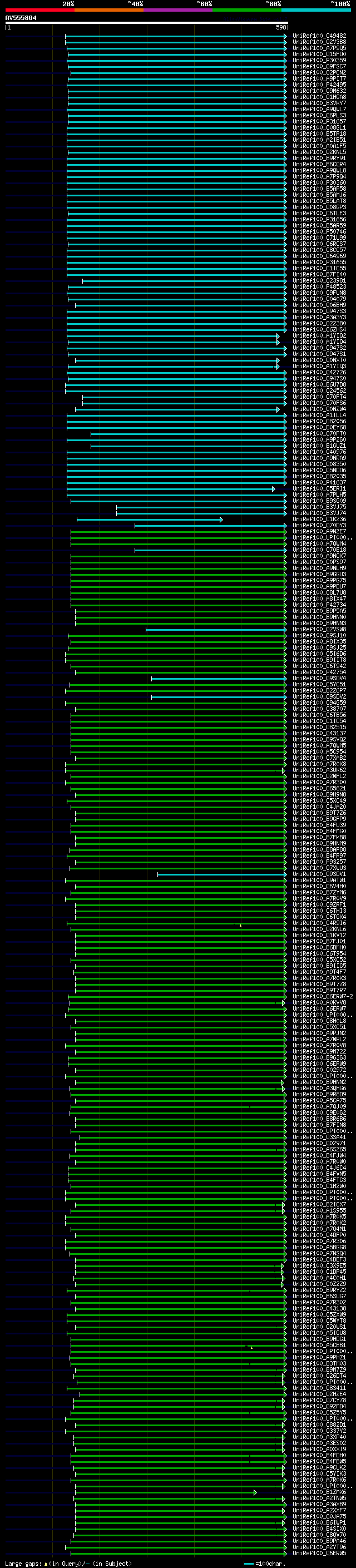Click the 598 query length label
Image resolution: width=356 pixels, height=1568 pixels.
[280, 27]
